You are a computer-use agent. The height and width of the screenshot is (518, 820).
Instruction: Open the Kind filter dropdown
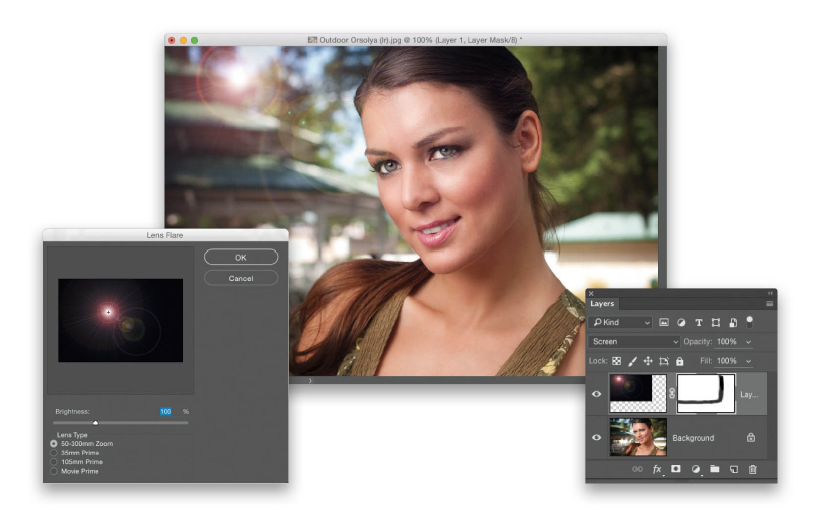coord(620,323)
